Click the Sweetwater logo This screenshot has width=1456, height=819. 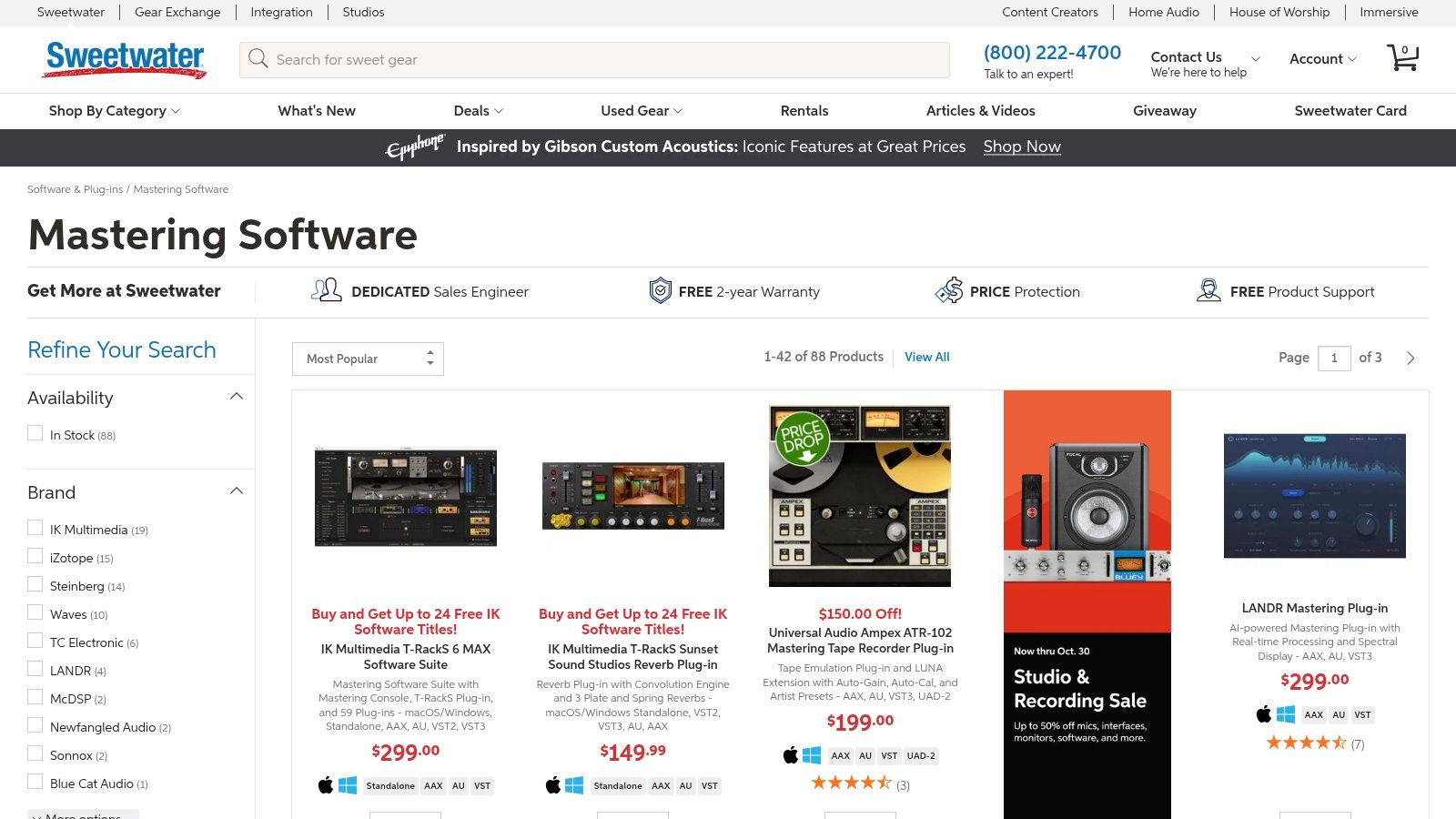coord(125,59)
